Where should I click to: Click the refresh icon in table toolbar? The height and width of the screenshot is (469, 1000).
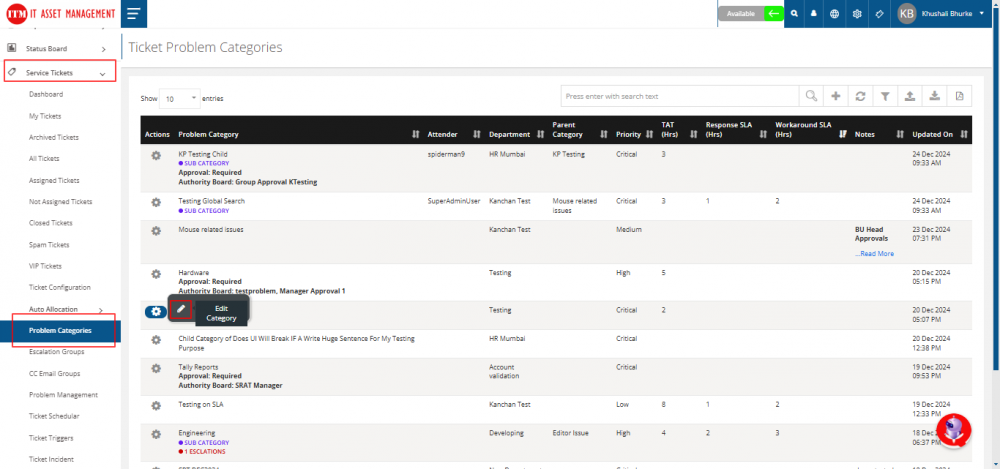pyautogui.click(x=860, y=96)
